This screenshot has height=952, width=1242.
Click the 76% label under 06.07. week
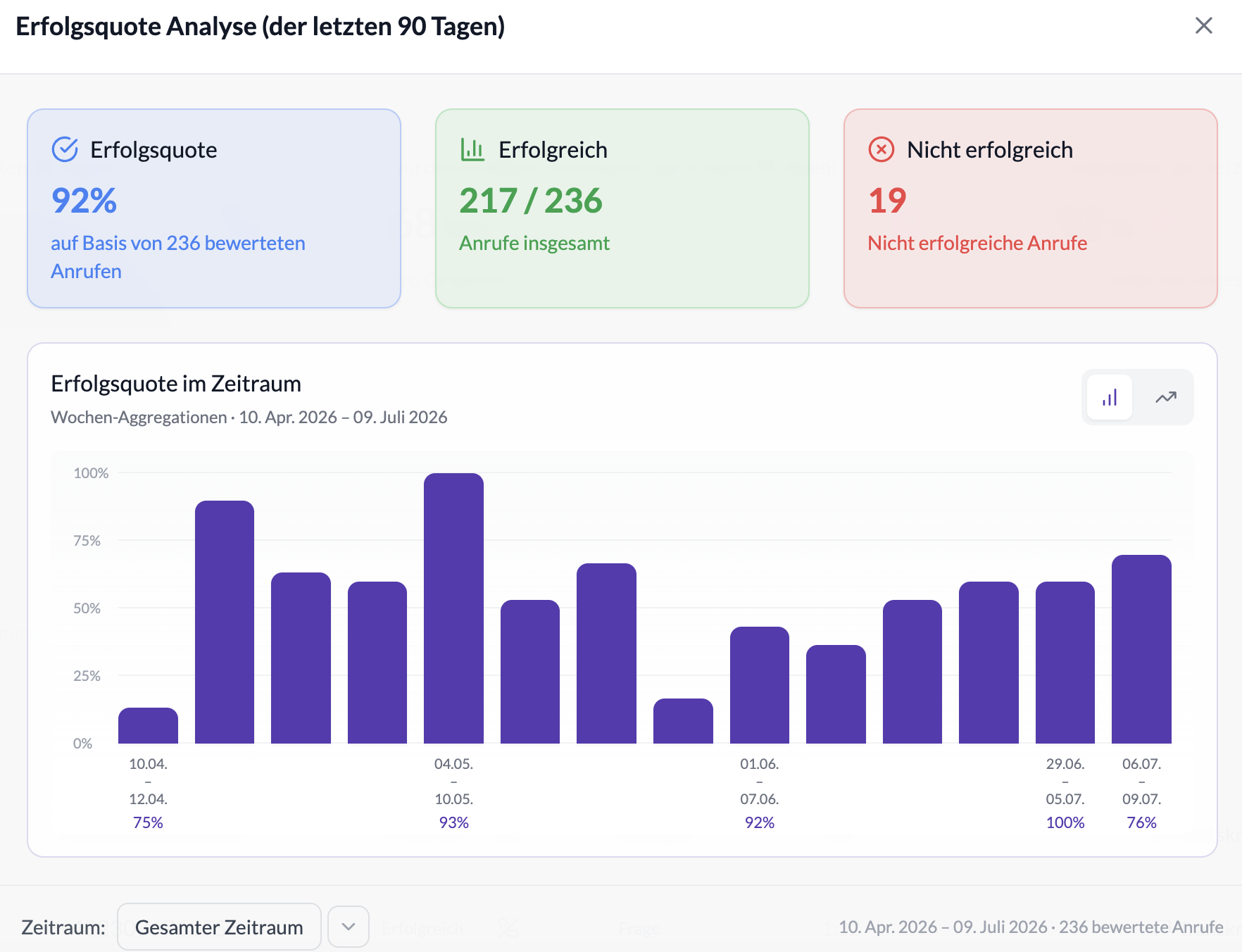click(x=1141, y=822)
